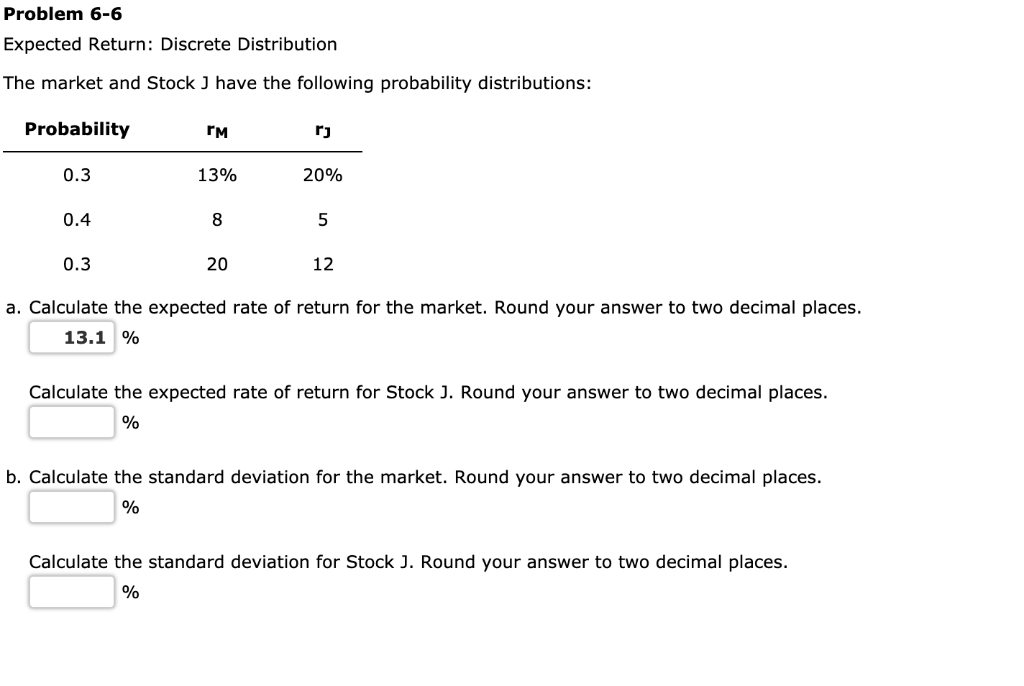Click the value 8 in the table
This screenshot has width=1024, height=686.
click(x=216, y=219)
